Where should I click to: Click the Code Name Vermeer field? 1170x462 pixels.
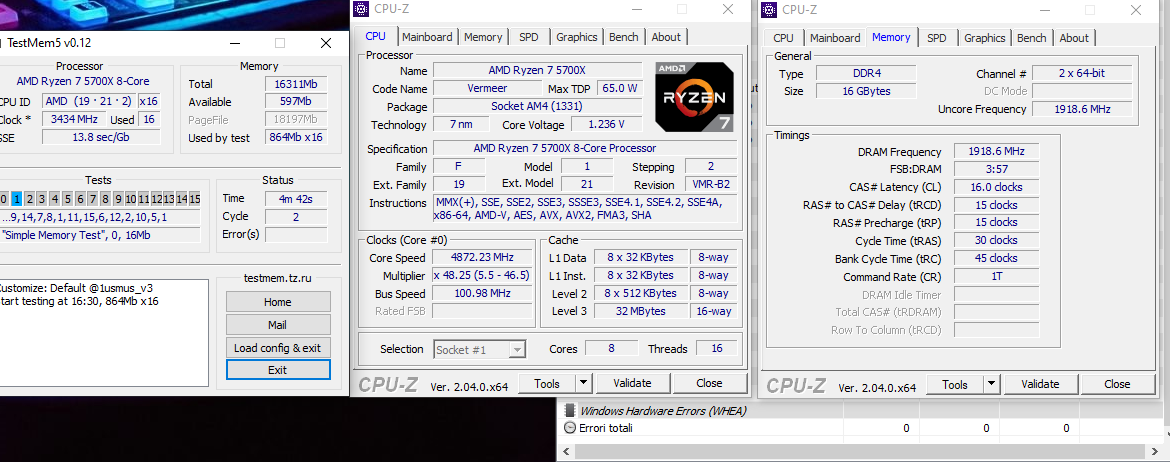[x=489, y=89]
